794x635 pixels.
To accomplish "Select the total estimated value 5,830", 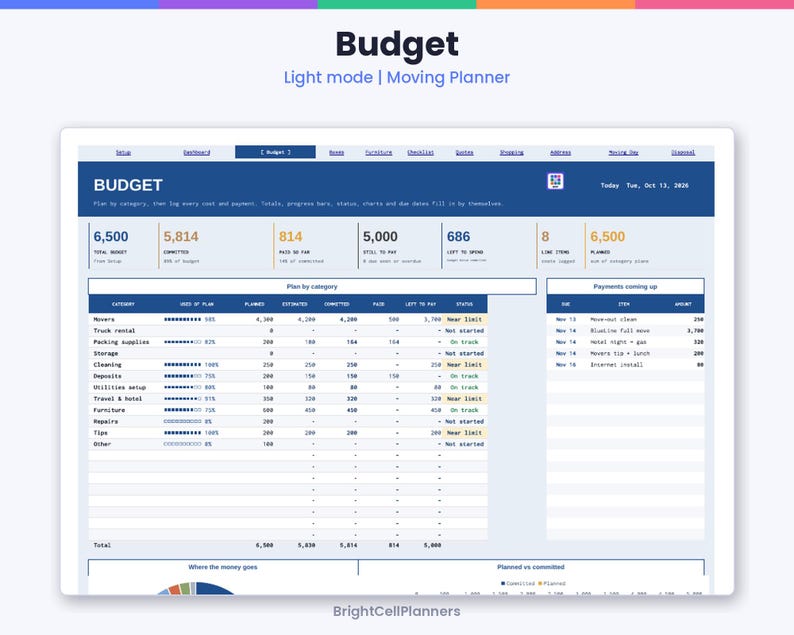I will pos(306,545).
